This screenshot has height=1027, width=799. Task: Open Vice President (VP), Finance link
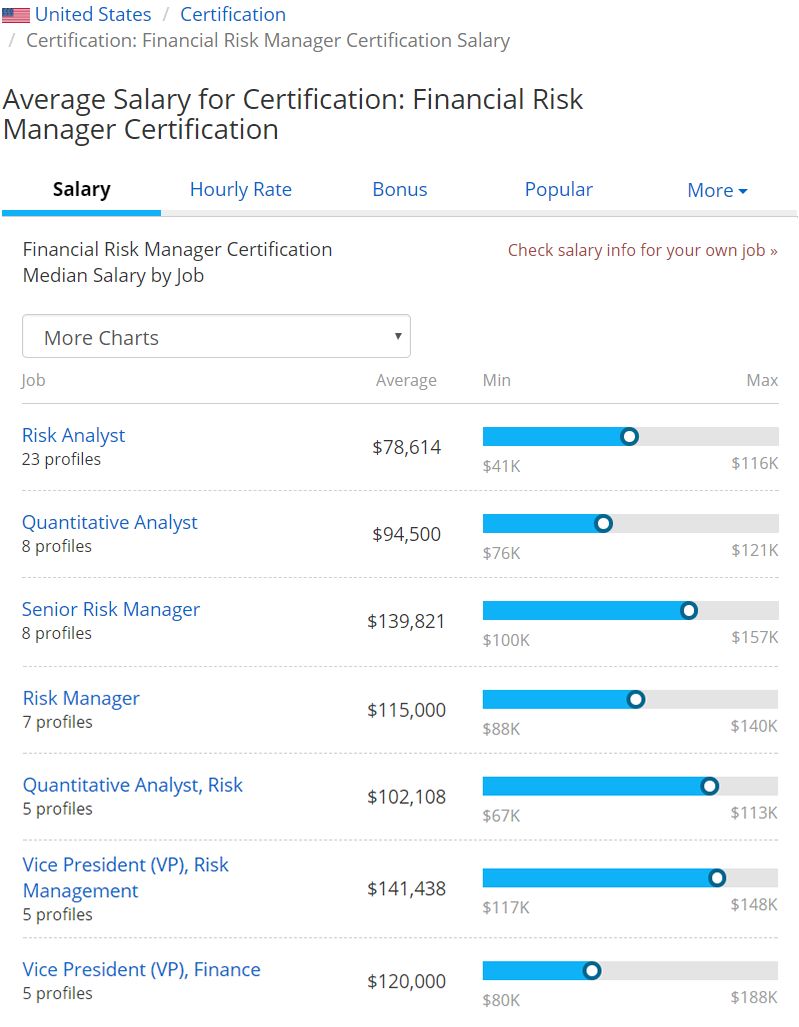tap(141, 969)
